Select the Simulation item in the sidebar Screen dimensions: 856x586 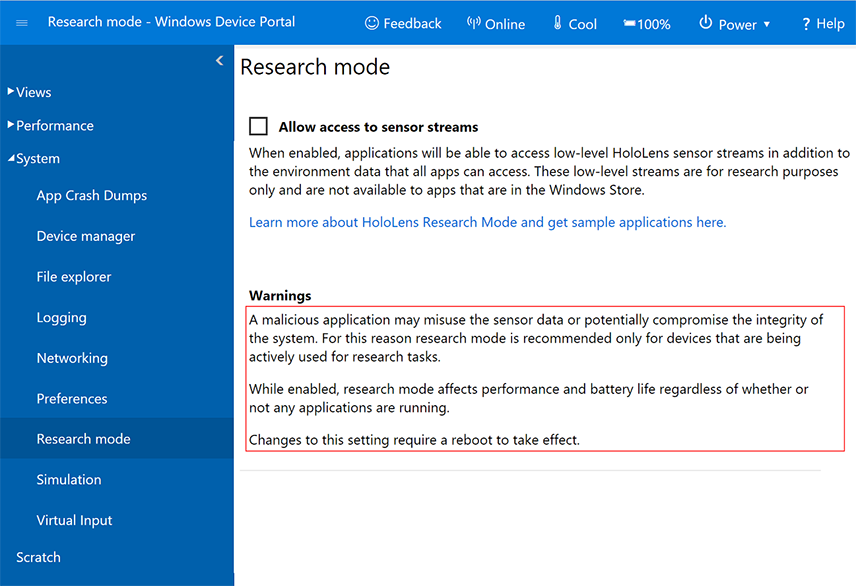coord(69,479)
